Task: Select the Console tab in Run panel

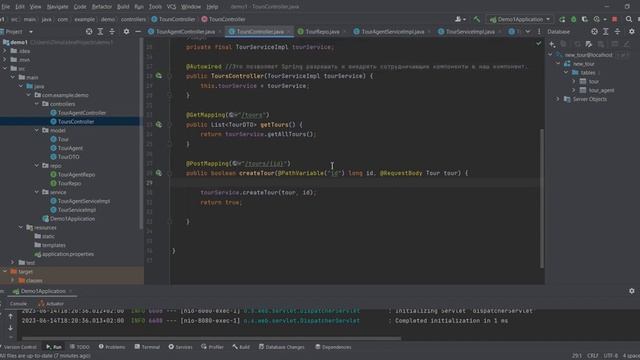Action: click(18, 304)
